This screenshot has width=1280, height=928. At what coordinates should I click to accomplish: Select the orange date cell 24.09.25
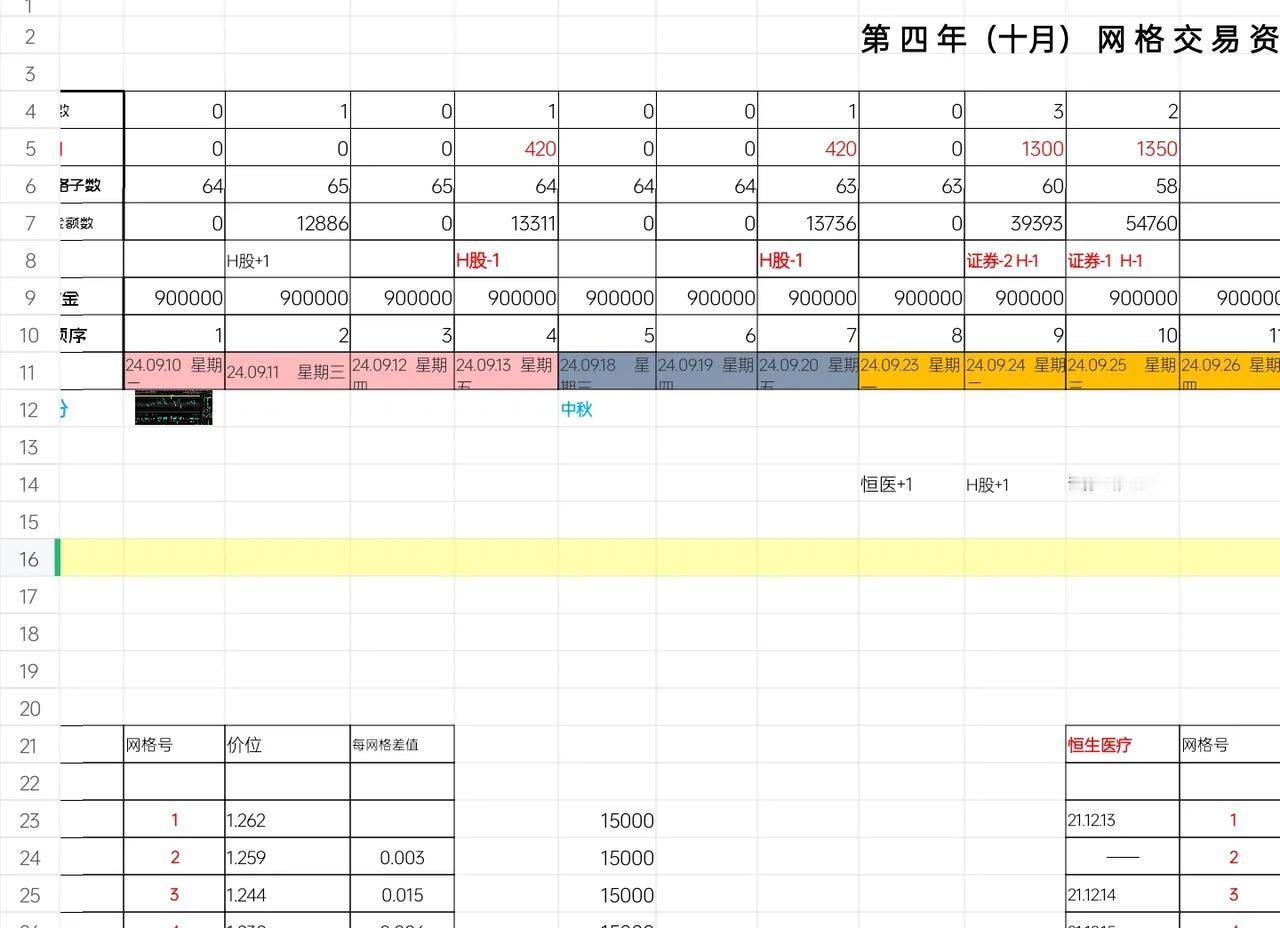coord(1123,371)
